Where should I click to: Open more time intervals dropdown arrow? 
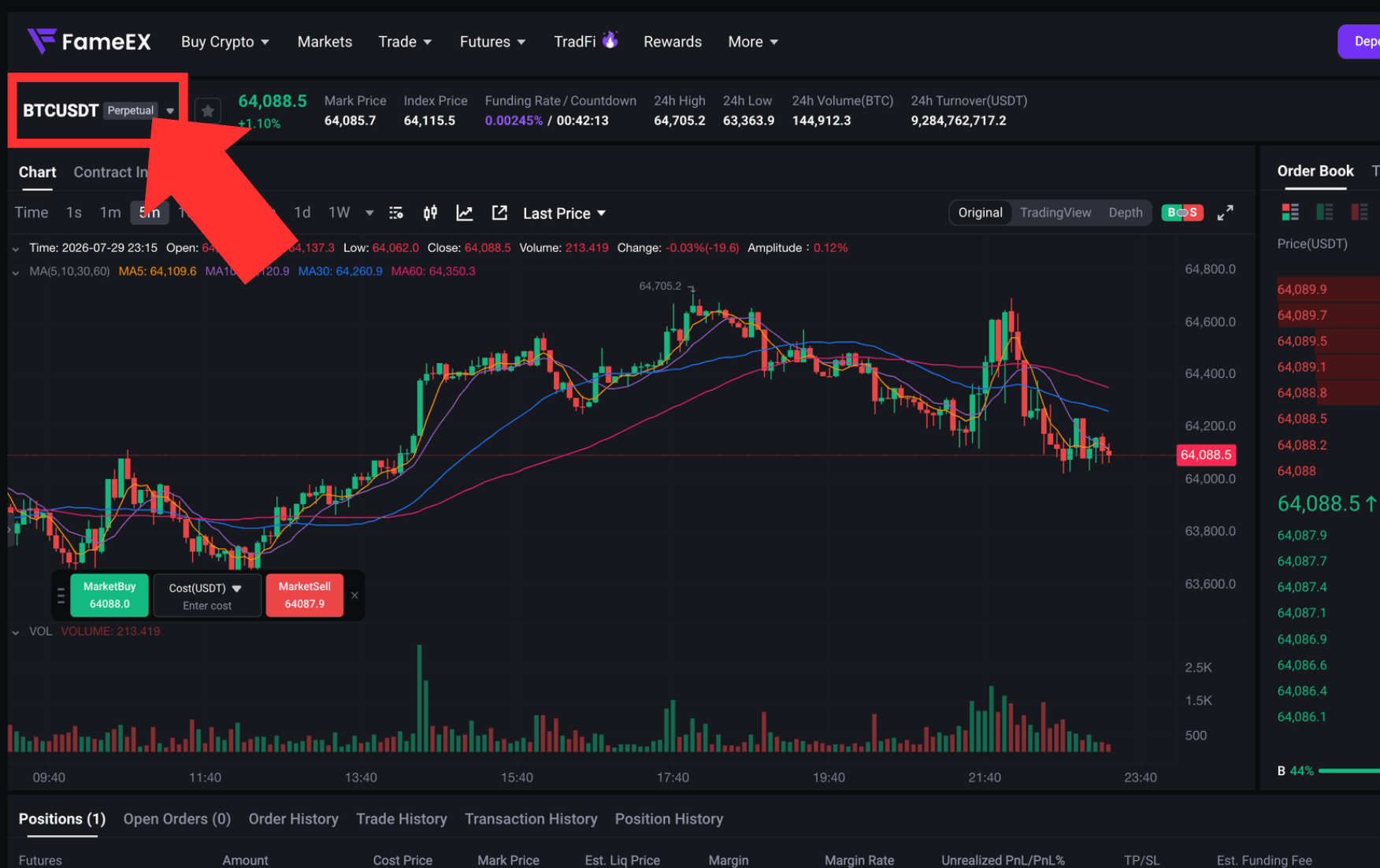tap(369, 213)
